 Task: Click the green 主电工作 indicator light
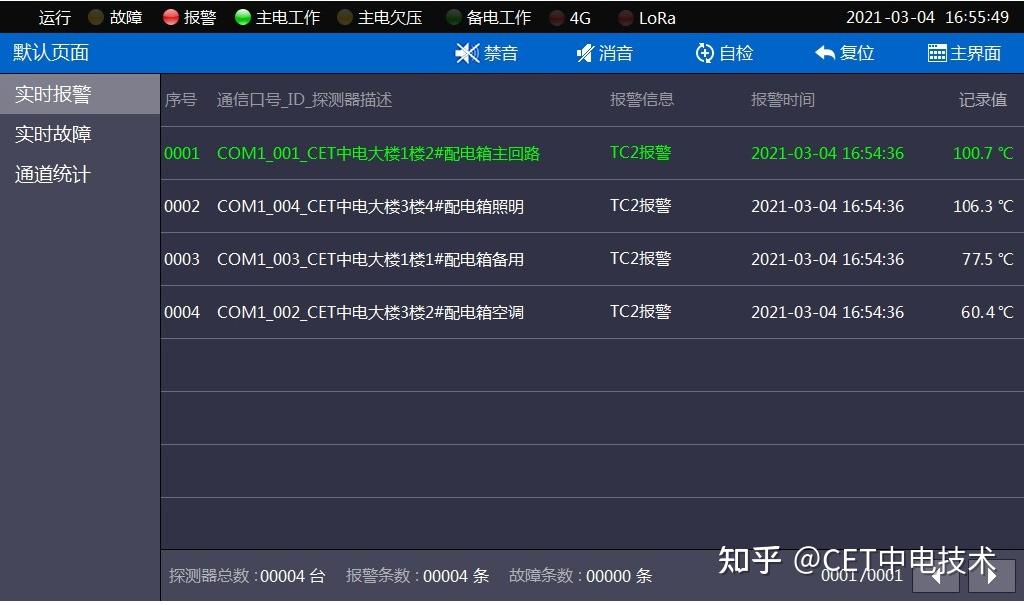click(x=243, y=17)
